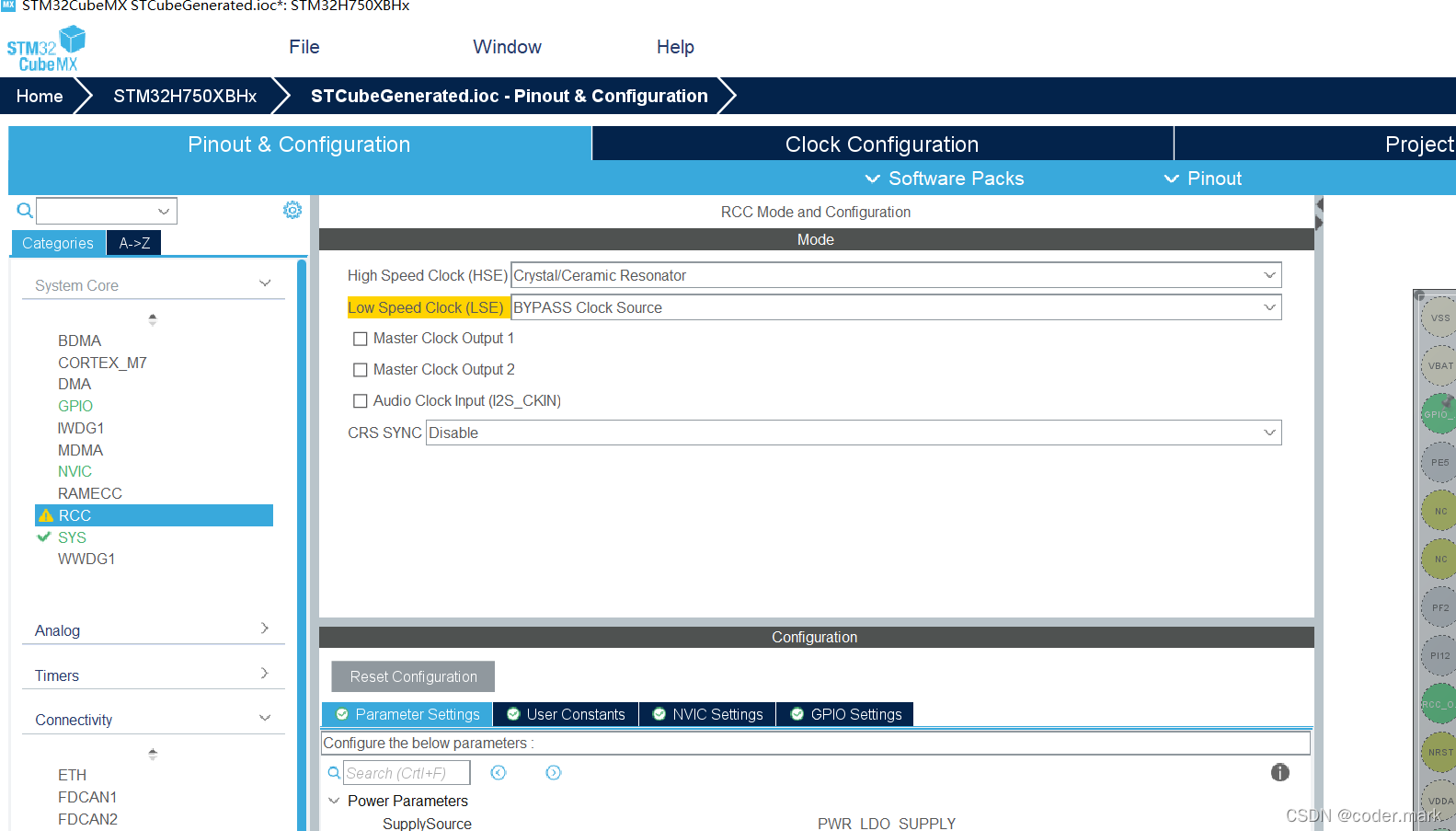This screenshot has width=1456, height=831.
Task: Select ETH under Connectivity
Action: coord(72,775)
